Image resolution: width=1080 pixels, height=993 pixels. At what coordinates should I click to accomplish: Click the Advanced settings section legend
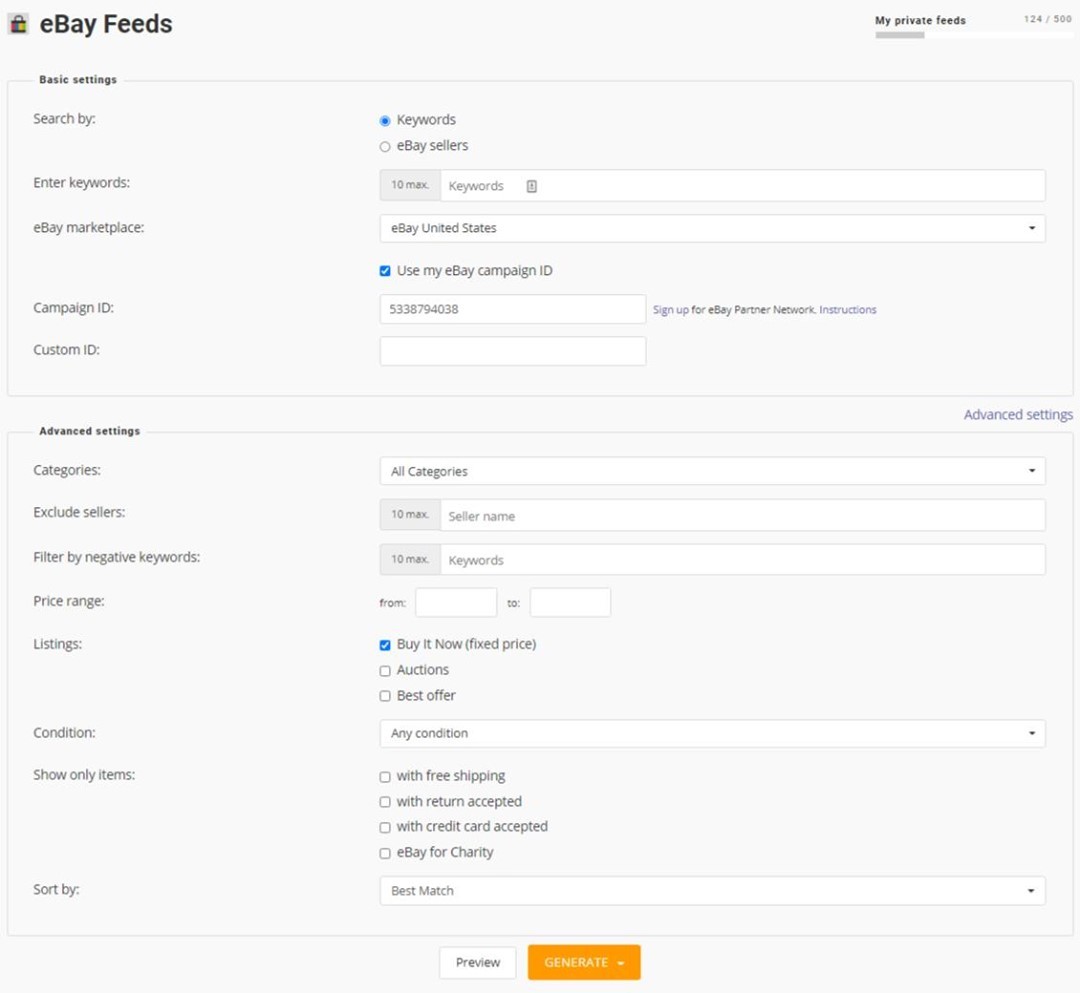(x=90, y=431)
